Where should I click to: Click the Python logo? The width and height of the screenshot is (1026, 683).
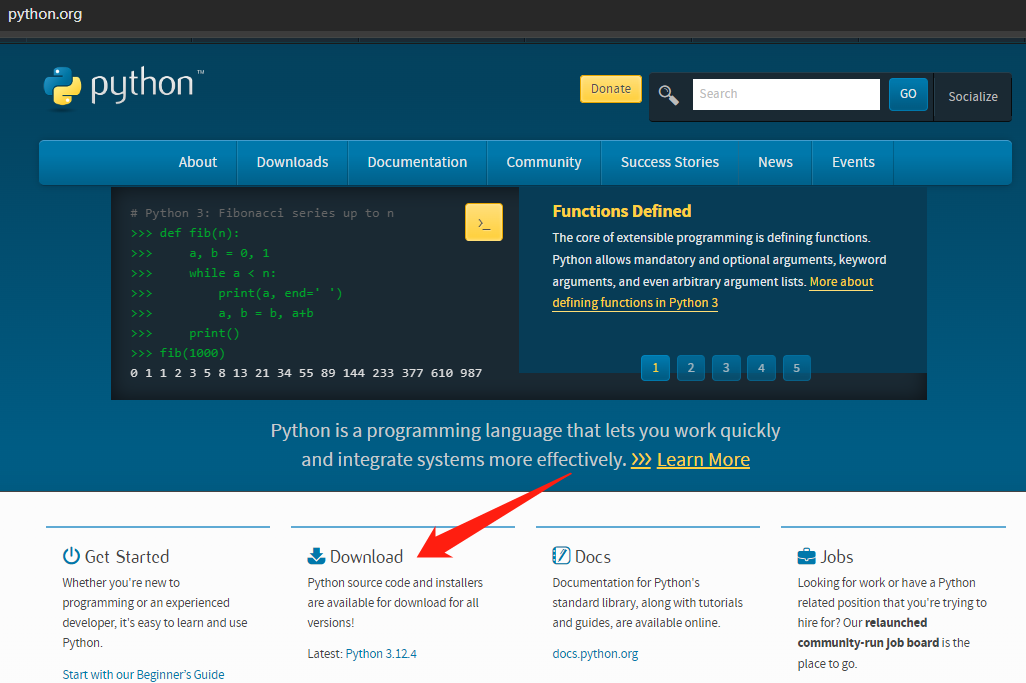(124, 86)
